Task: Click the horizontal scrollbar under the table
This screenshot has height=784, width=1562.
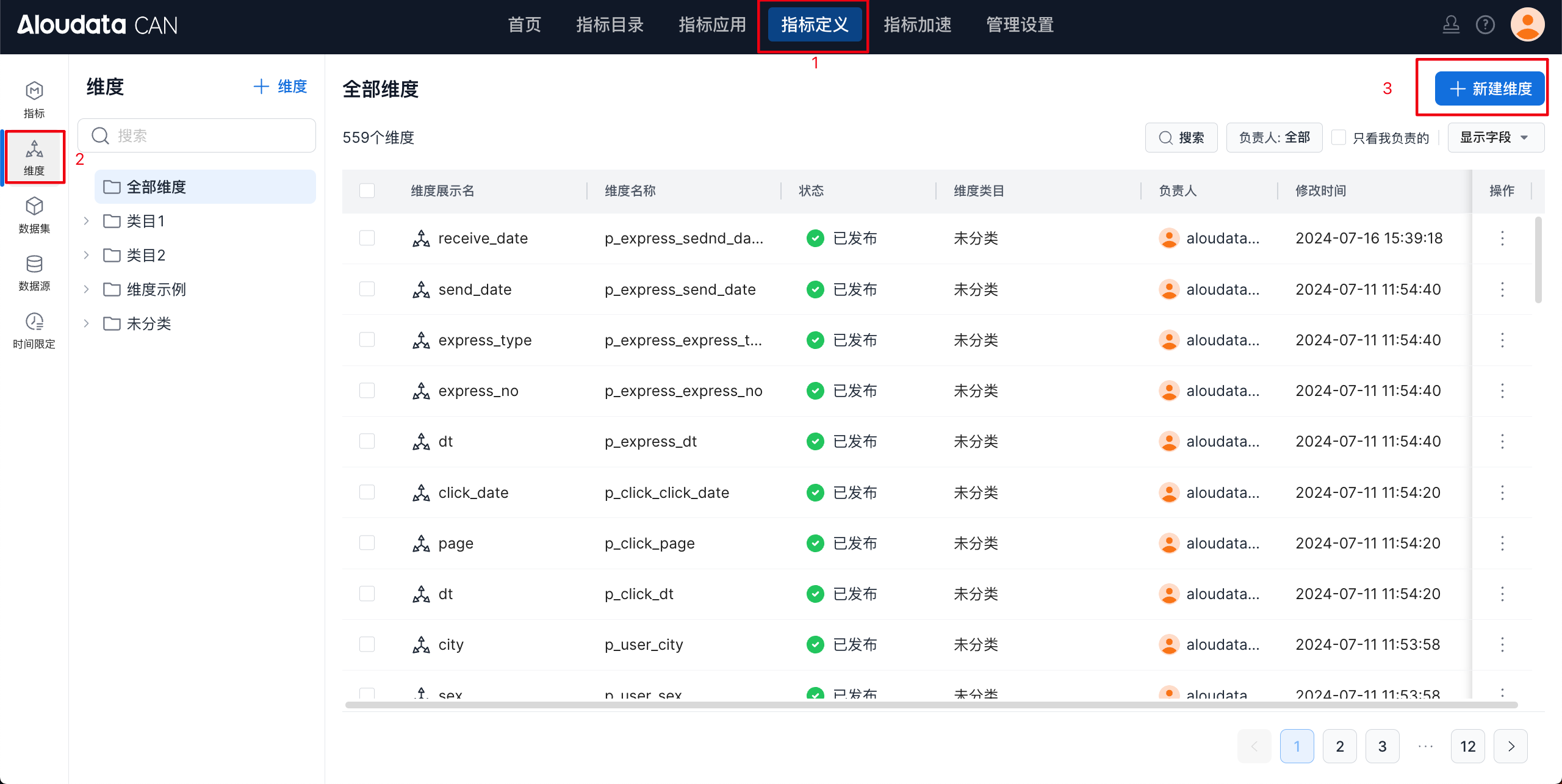Action: tap(930, 705)
